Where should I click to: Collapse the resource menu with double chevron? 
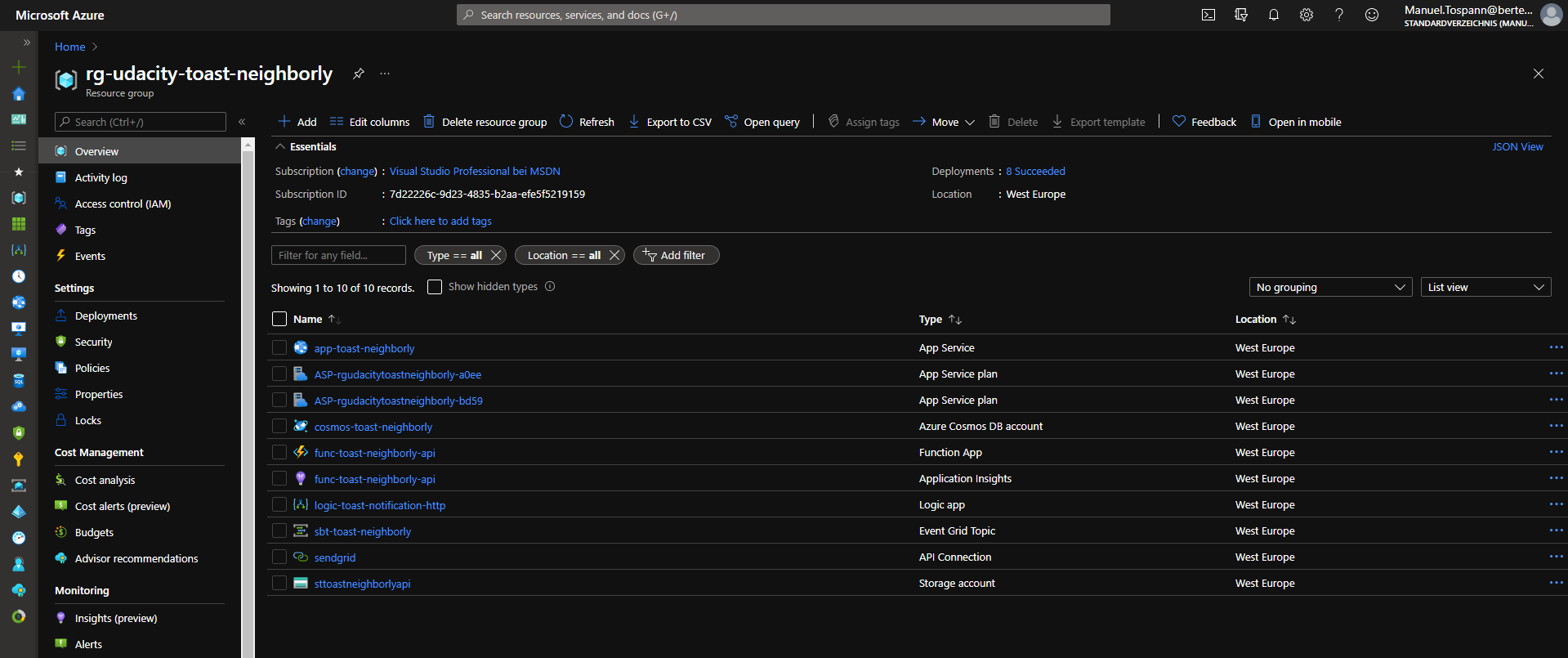click(242, 122)
